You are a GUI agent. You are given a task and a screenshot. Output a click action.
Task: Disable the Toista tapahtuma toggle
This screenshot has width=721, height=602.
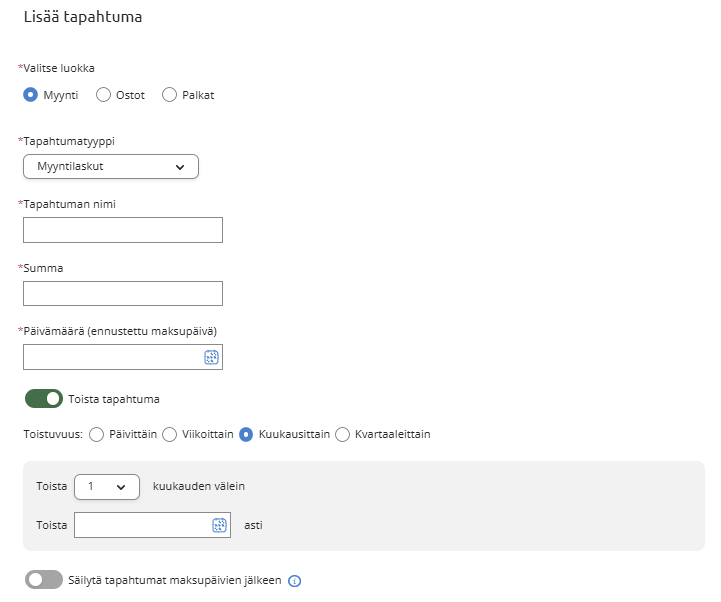[44, 399]
